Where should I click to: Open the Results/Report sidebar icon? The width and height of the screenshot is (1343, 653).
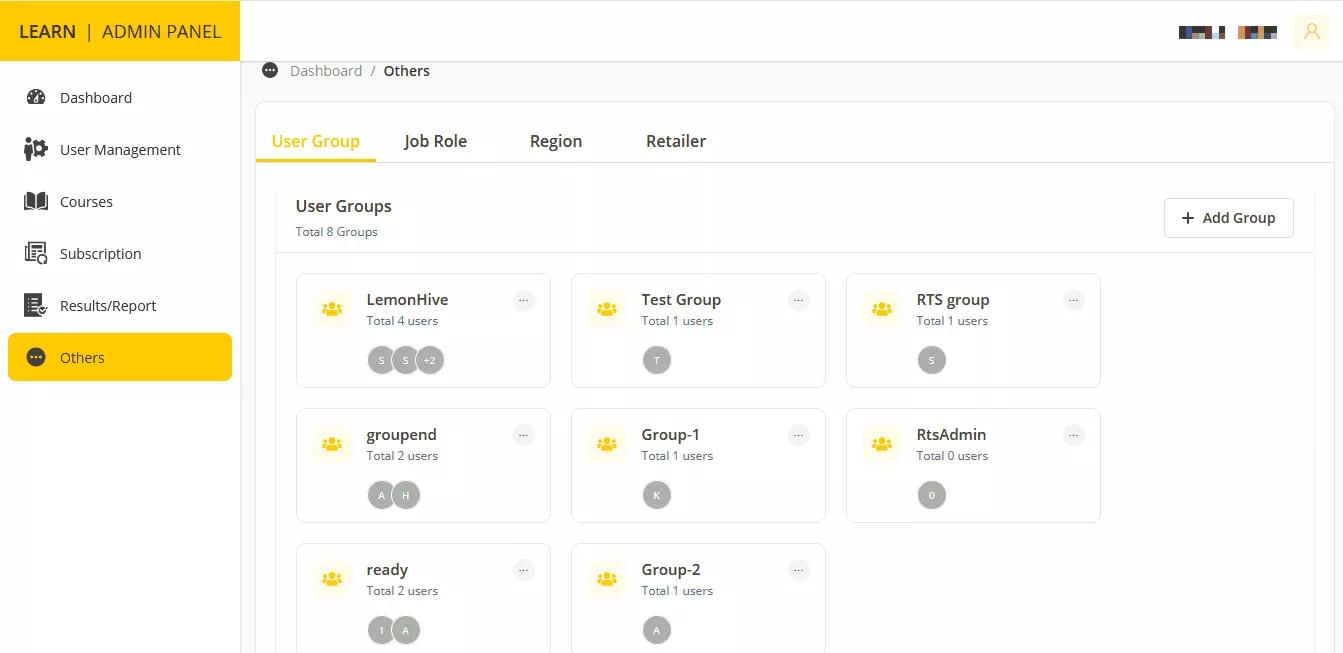point(36,306)
